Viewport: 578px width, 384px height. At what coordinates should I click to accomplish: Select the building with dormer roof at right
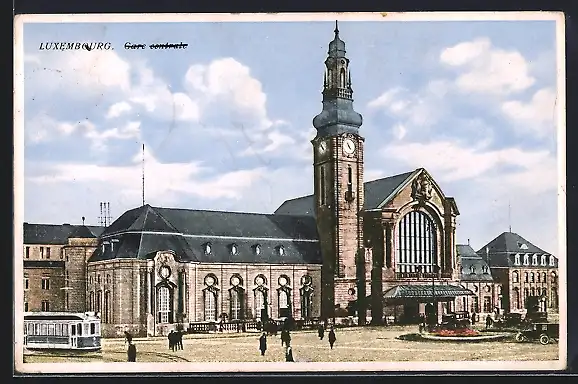pyautogui.click(x=519, y=272)
